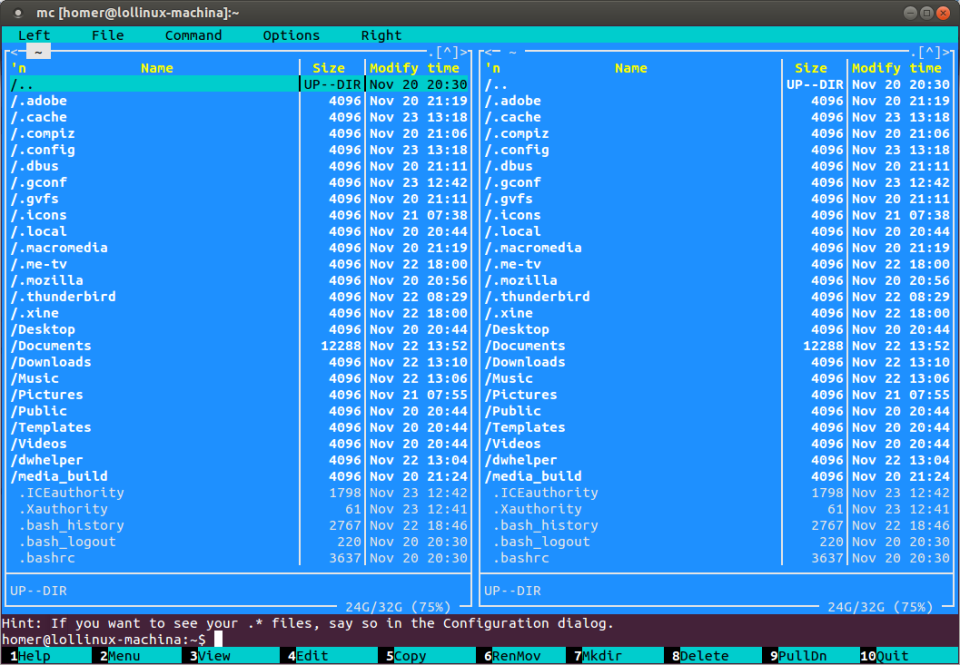
Task: Open the Options menu
Action: 291,36
